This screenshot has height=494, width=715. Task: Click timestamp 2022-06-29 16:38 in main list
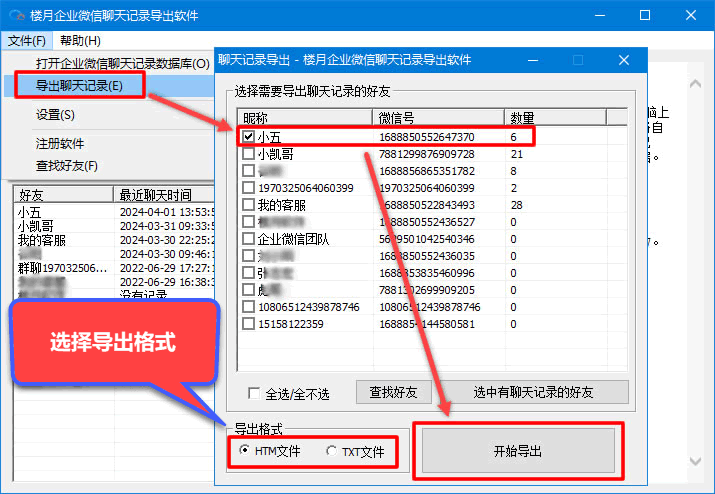(167, 282)
